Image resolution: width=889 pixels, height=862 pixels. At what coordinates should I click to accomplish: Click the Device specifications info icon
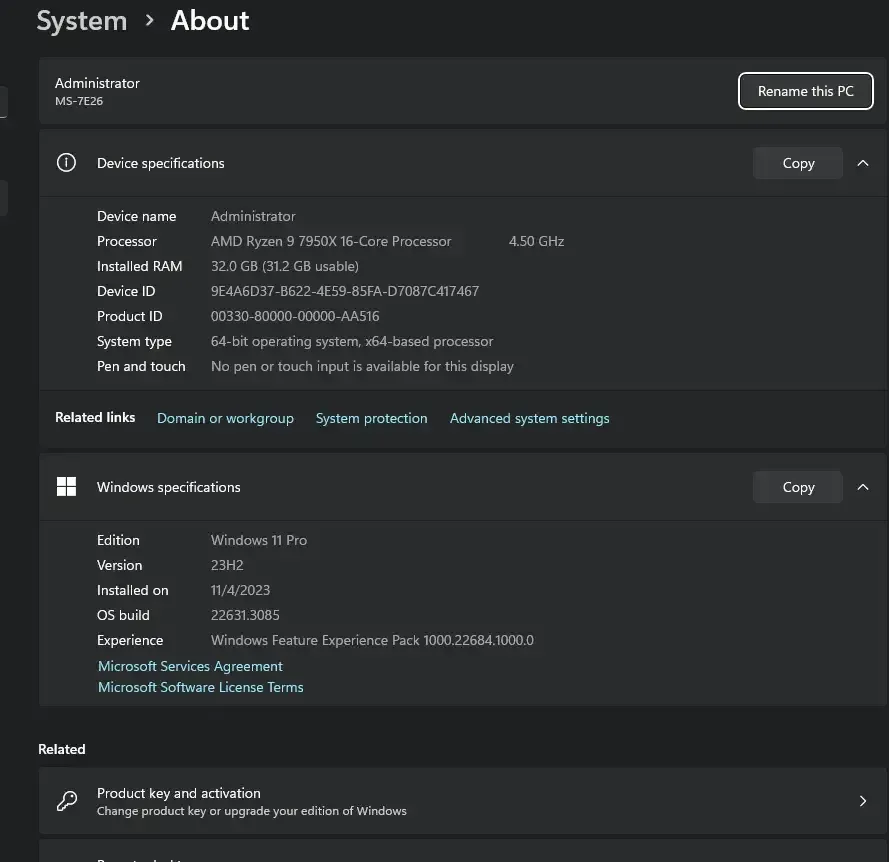click(66, 163)
